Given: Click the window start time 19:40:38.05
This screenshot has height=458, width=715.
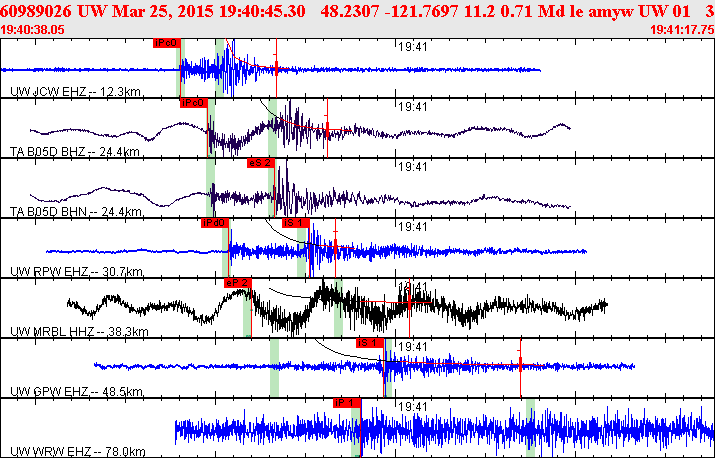Looking at the screenshot, I should 32,30.
